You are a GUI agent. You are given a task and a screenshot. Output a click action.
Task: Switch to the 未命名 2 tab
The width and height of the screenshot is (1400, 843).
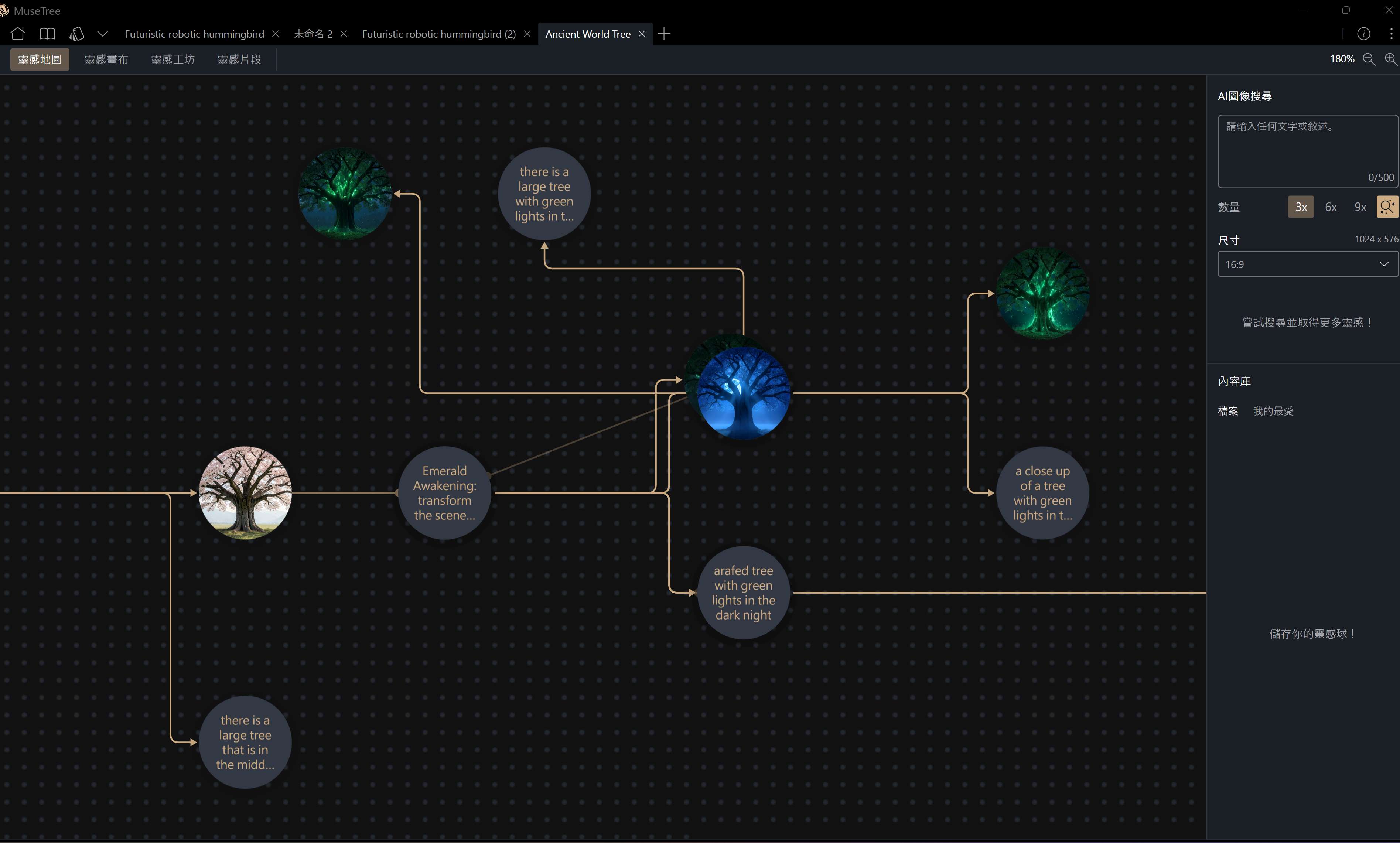(x=313, y=34)
